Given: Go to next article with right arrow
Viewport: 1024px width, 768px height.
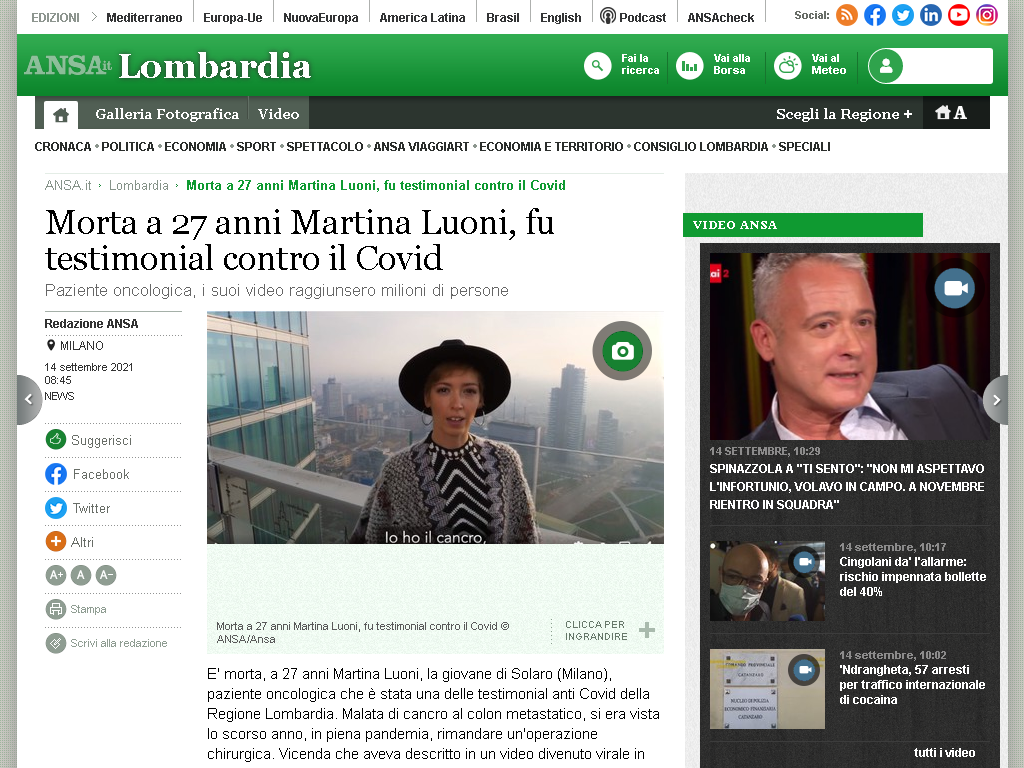Looking at the screenshot, I should coord(997,400).
